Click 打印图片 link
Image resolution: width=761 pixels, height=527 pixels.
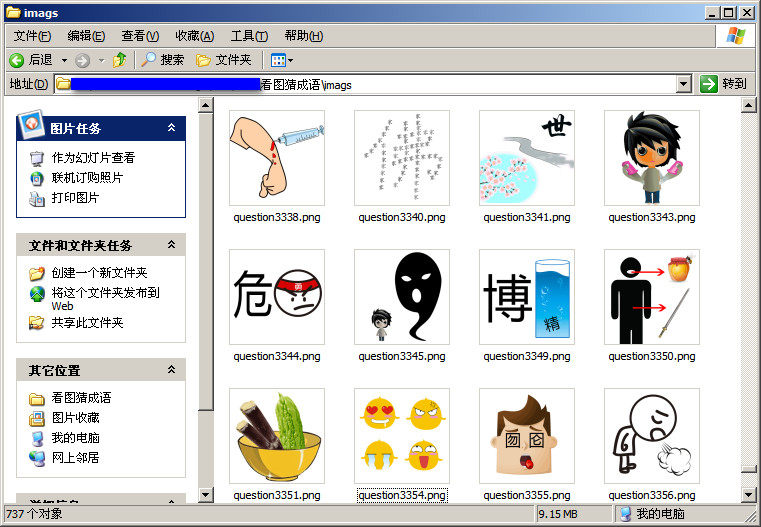click(x=75, y=198)
